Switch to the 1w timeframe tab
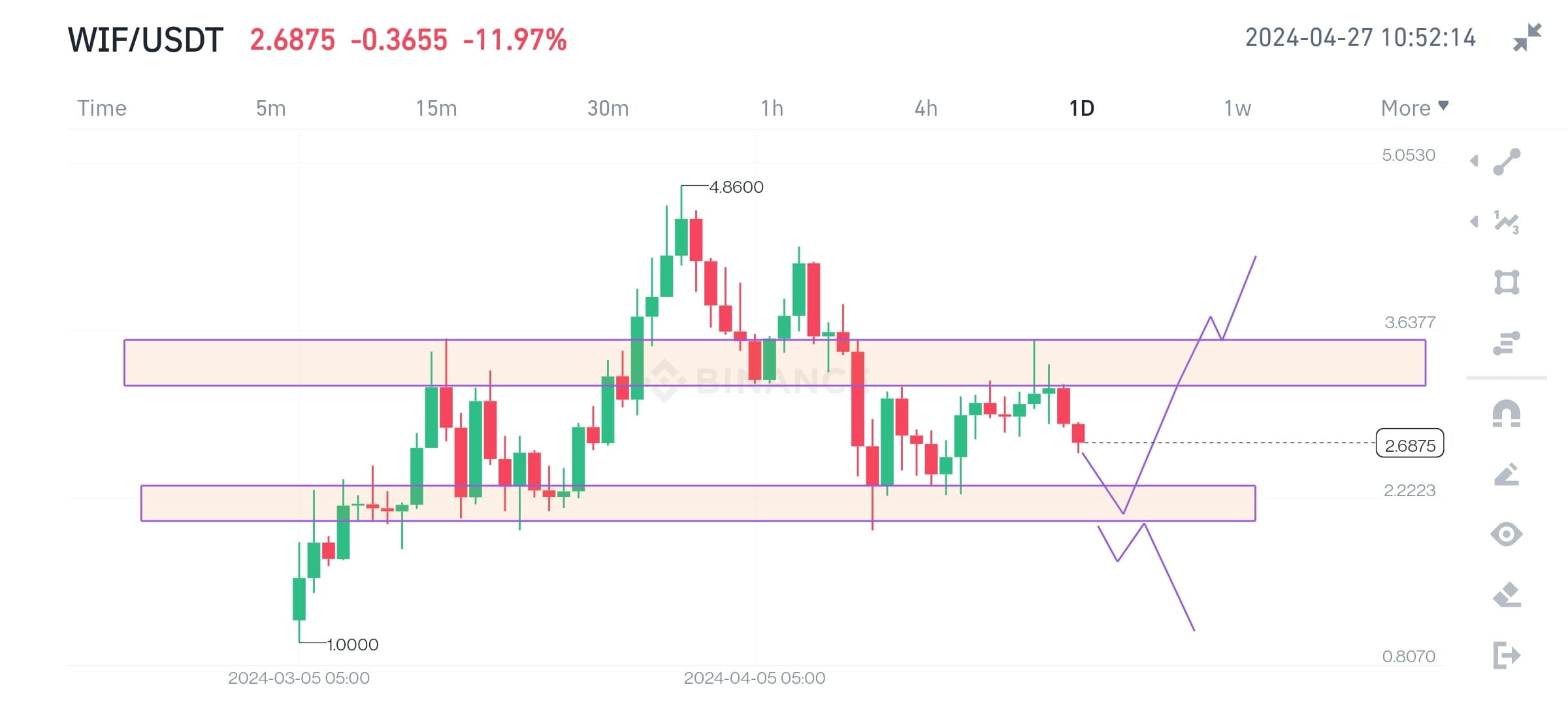This screenshot has width=1568, height=706. coord(1238,108)
